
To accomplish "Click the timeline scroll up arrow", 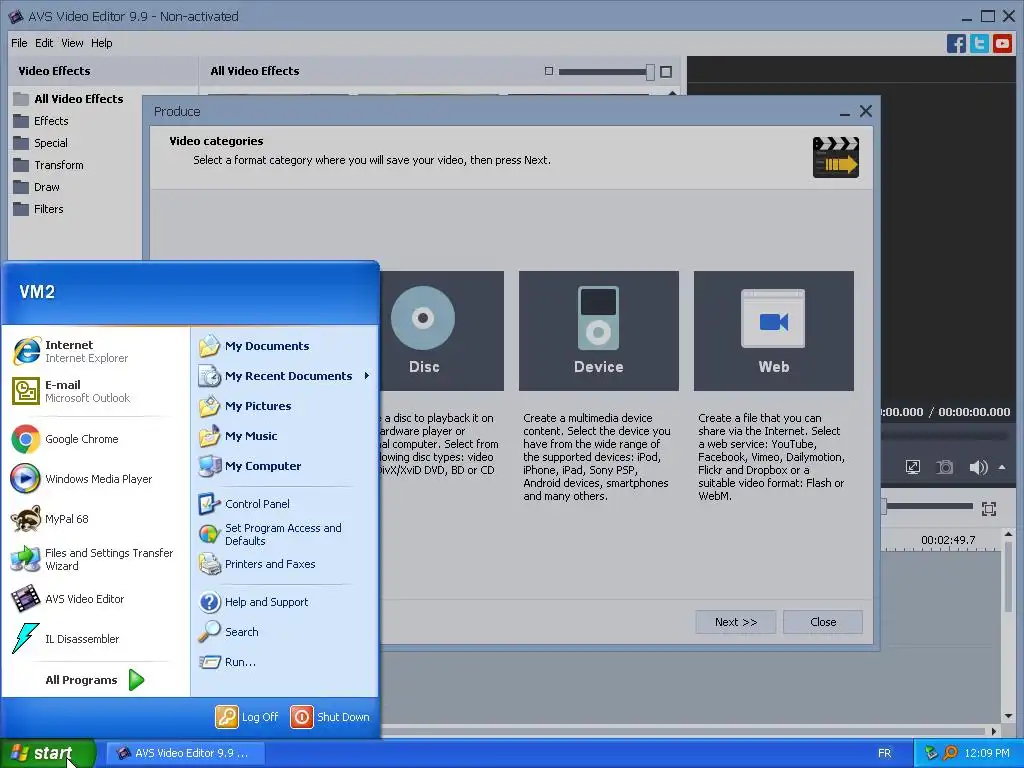I will (1008, 534).
